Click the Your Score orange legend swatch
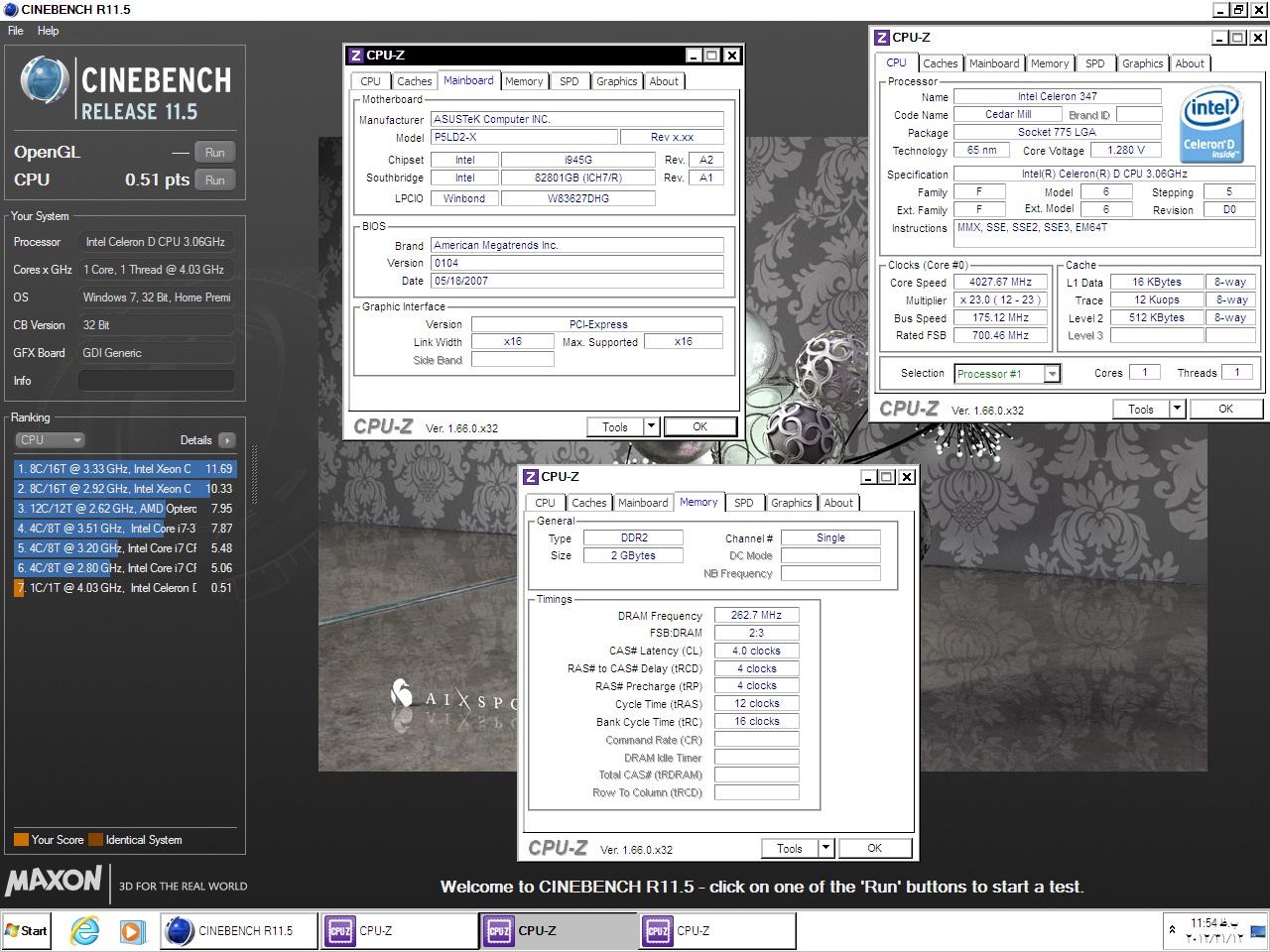 point(21,840)
